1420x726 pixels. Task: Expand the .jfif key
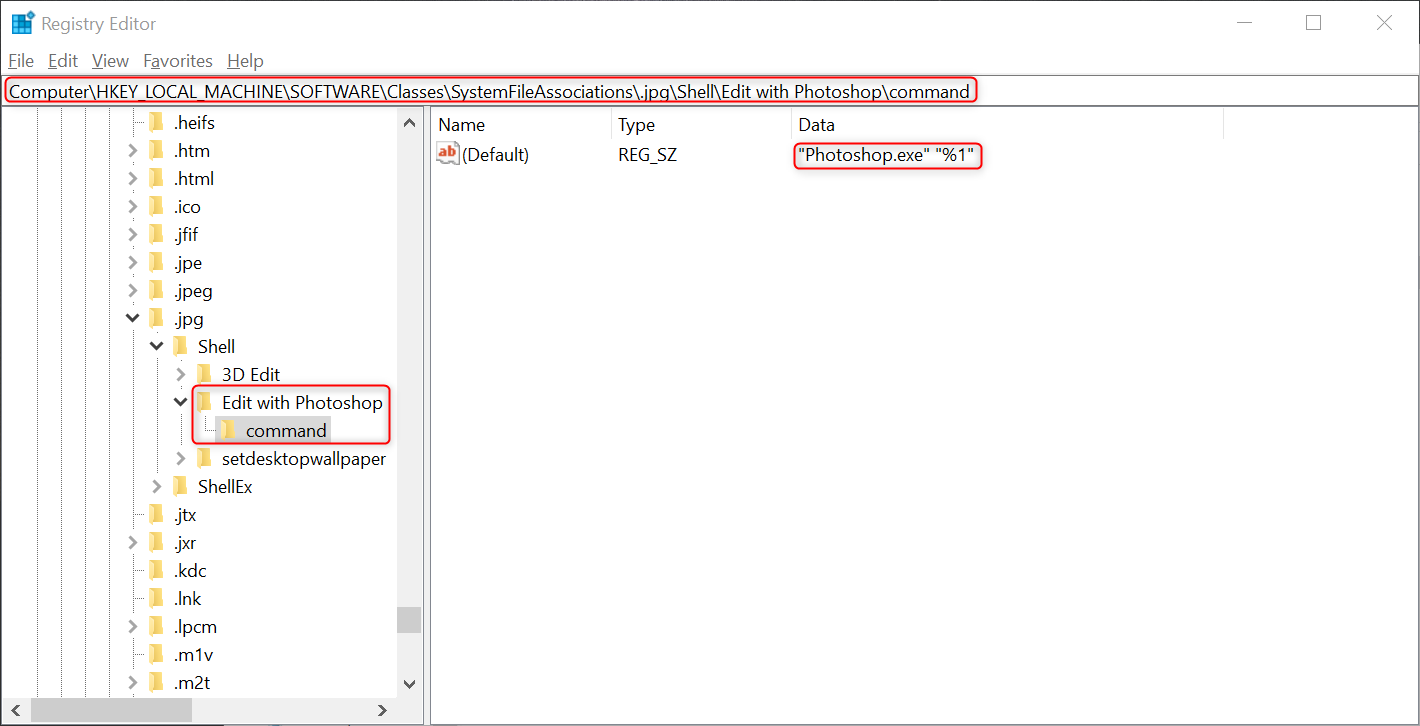click(x=133, y=235)
